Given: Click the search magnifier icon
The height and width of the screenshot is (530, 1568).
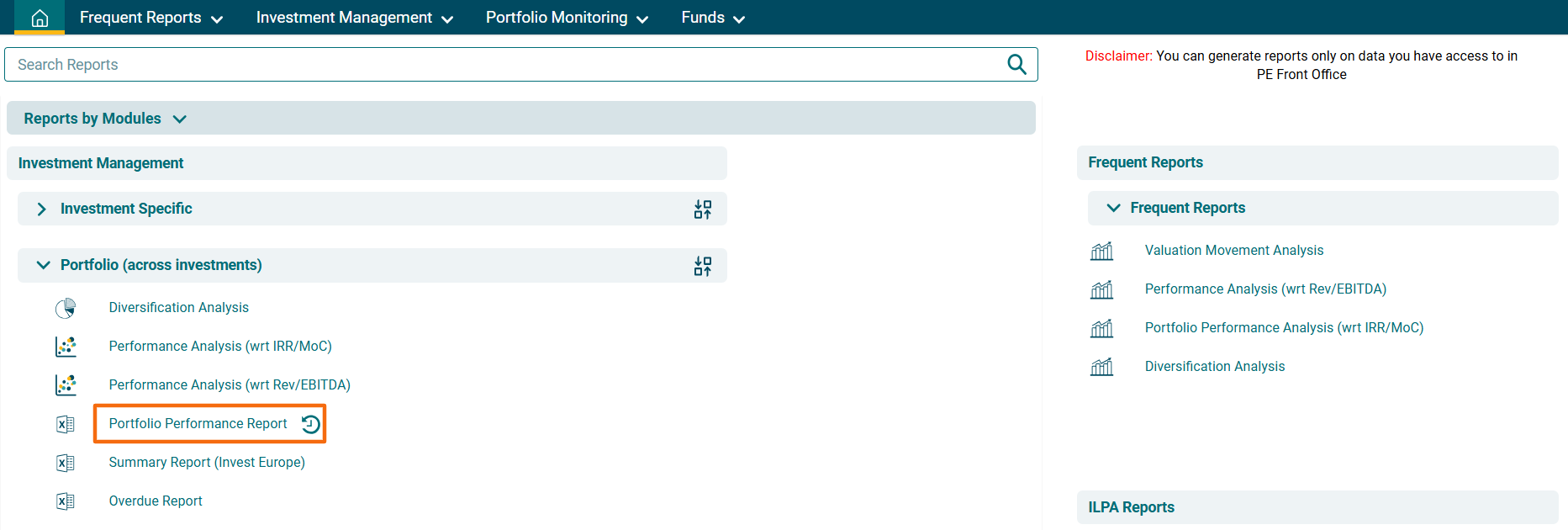Looking at the screenshot, I should pos(1016,65).
